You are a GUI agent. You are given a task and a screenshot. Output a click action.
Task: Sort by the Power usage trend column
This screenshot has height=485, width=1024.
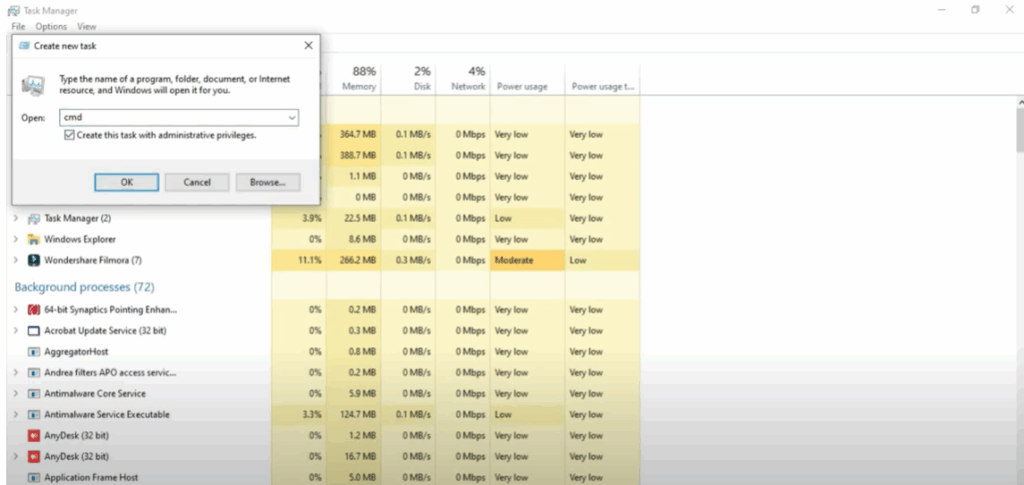tap(602, 79)
